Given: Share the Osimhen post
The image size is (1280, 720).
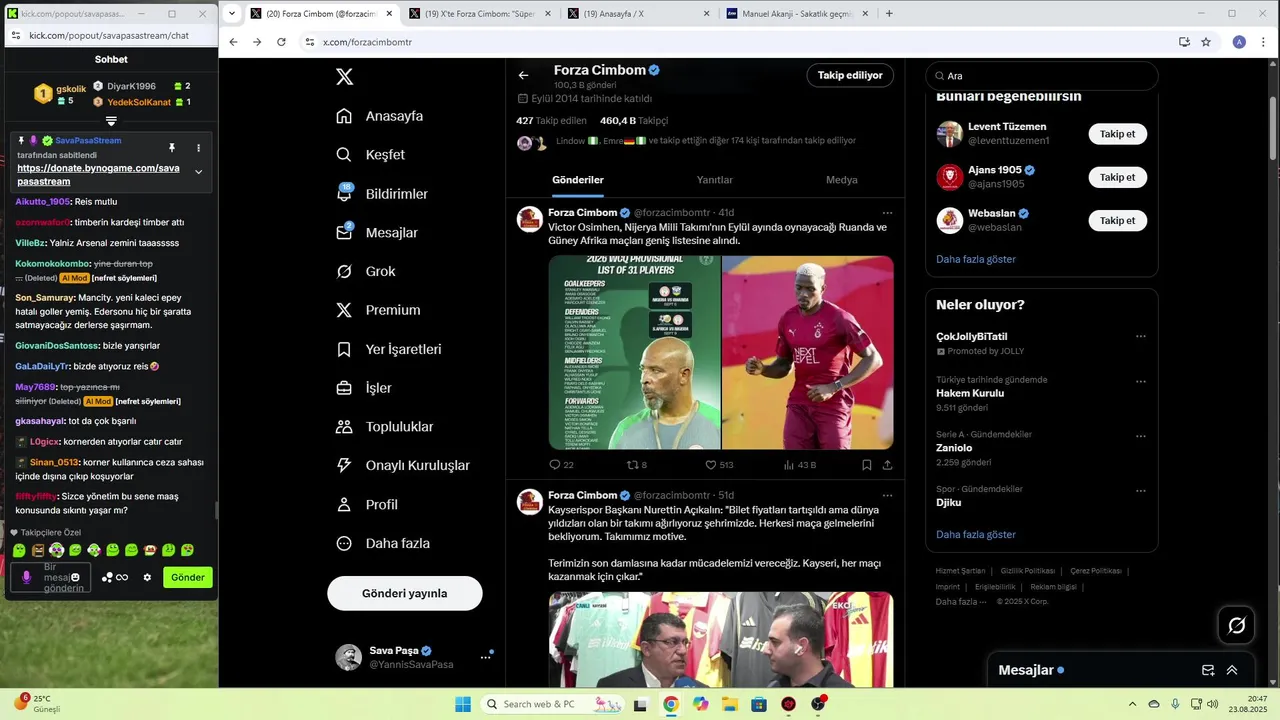Looking at the screenshot, I should (887, 465).
